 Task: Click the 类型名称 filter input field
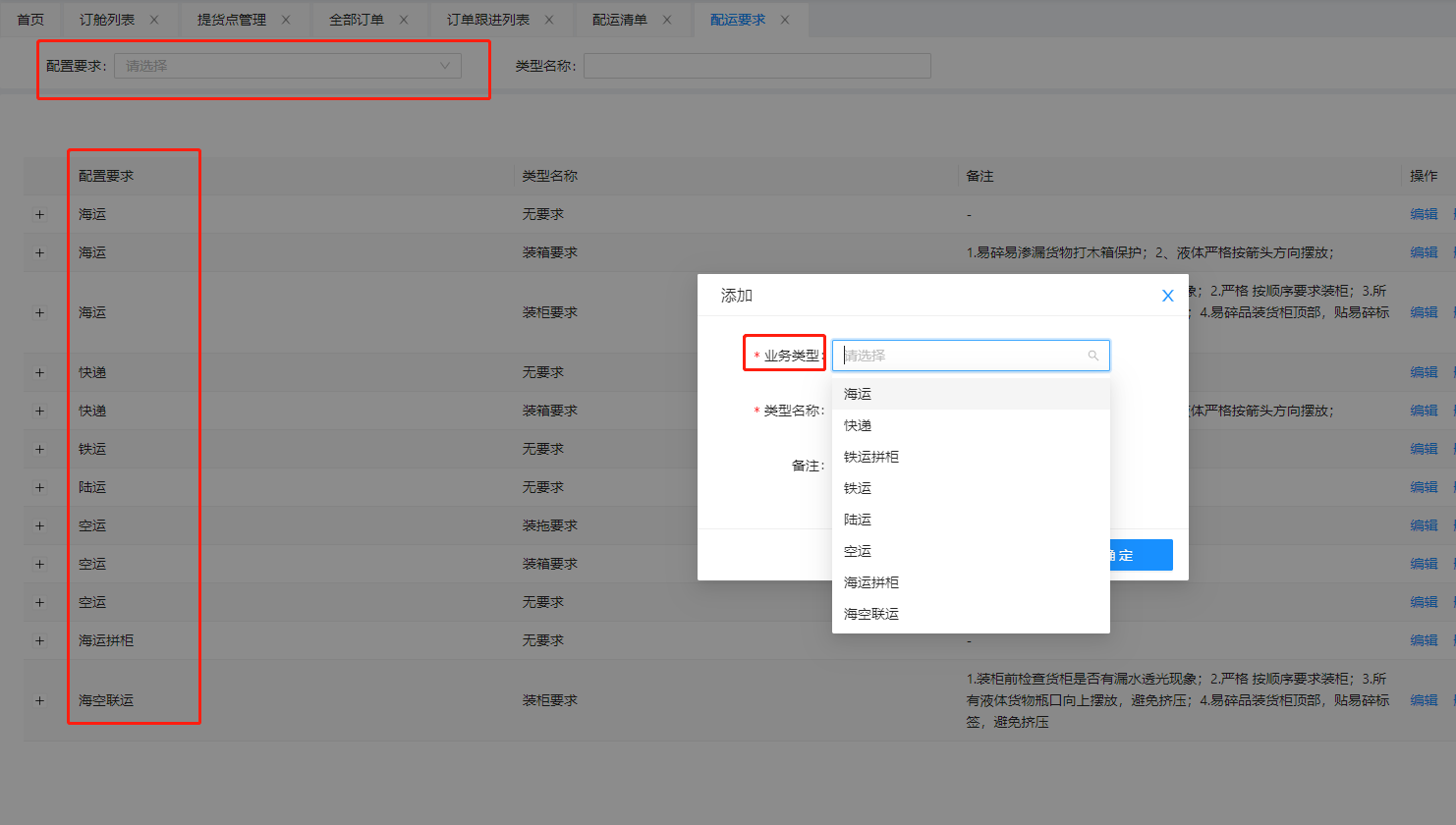coord(756,66)
